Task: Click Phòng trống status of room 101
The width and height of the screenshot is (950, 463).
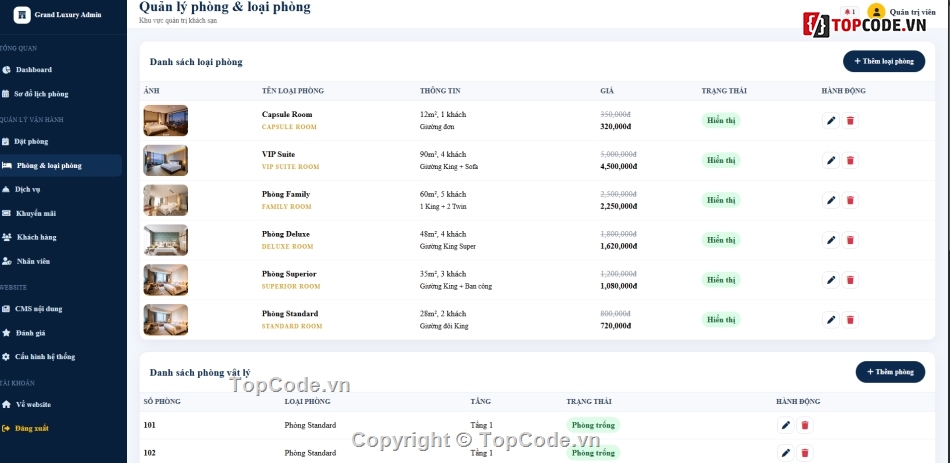Action: click(x=593, y=425)
